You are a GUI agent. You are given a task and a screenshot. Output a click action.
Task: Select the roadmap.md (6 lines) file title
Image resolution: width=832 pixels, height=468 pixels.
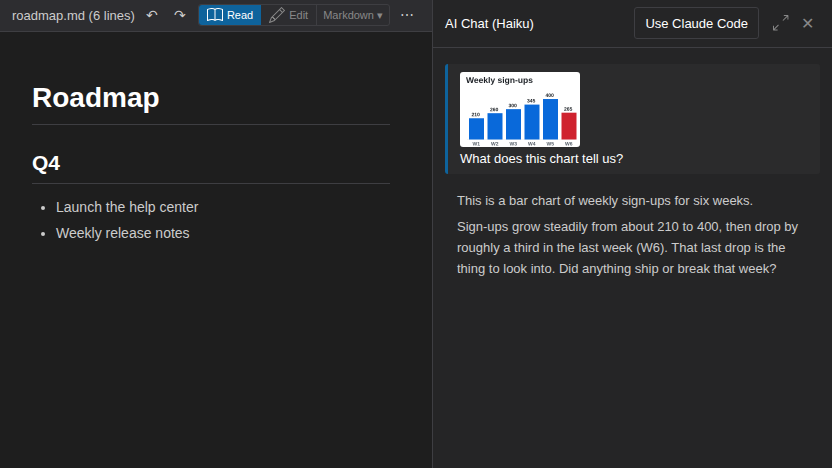tap(73, 16)
